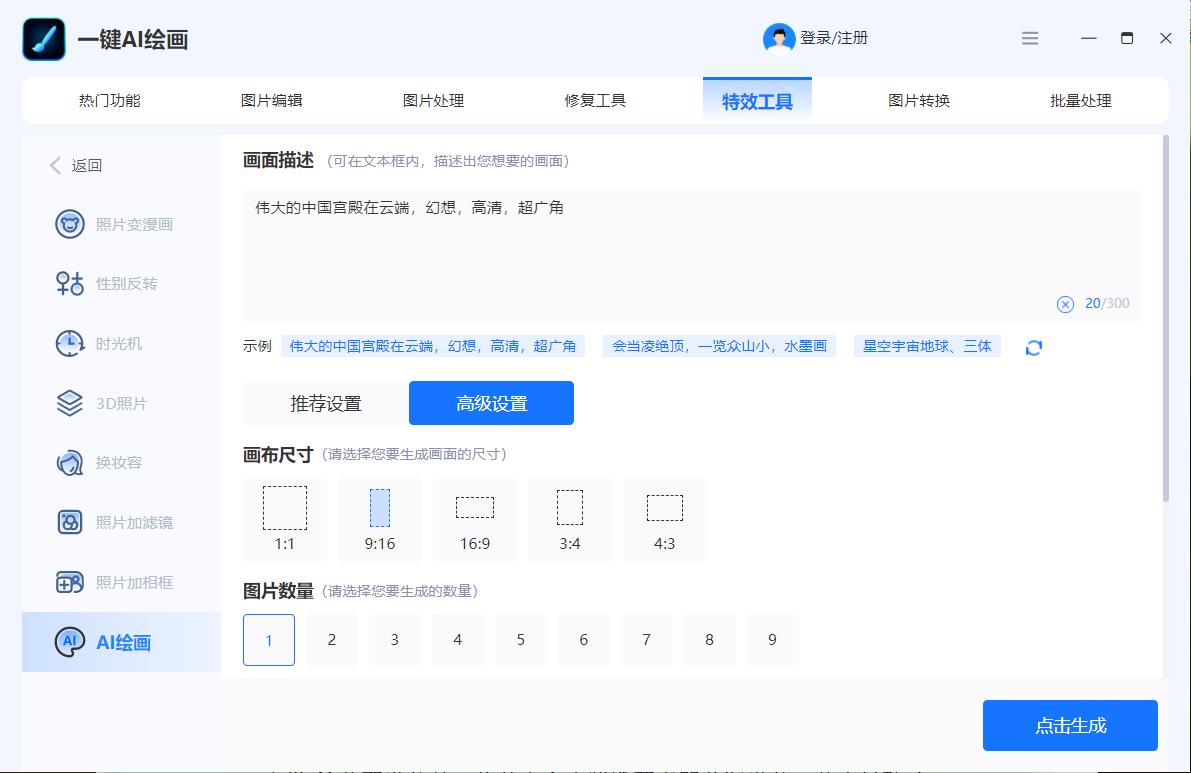Click the app logo brush icon

point(44,39)
